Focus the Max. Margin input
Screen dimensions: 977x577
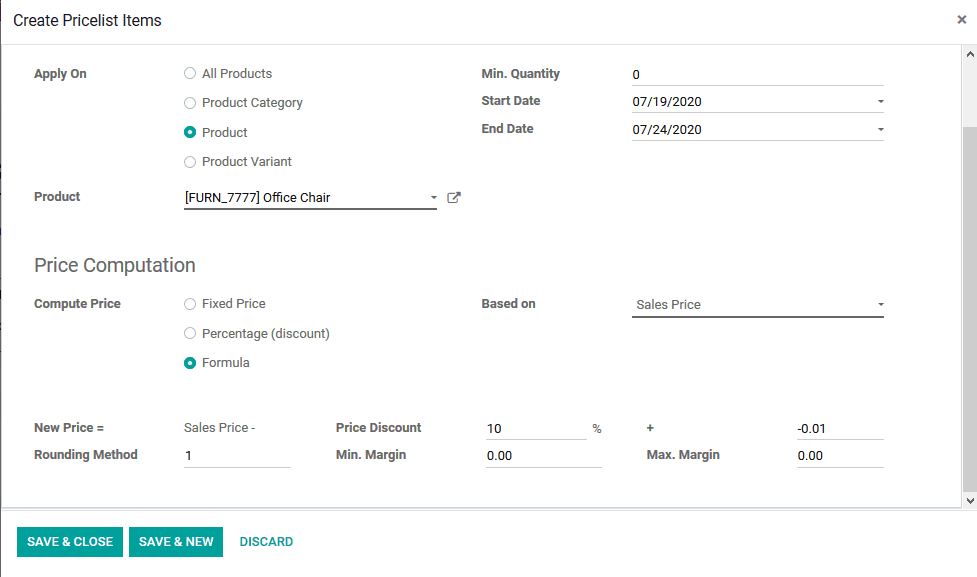click(x=840, y=455)
